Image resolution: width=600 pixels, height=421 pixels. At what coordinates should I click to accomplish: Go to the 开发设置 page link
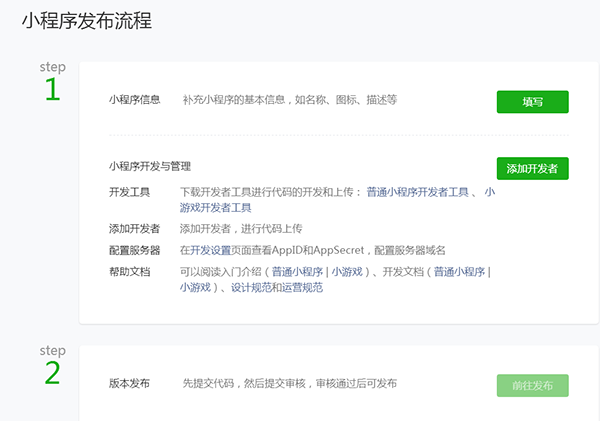[x=210, y=250]
